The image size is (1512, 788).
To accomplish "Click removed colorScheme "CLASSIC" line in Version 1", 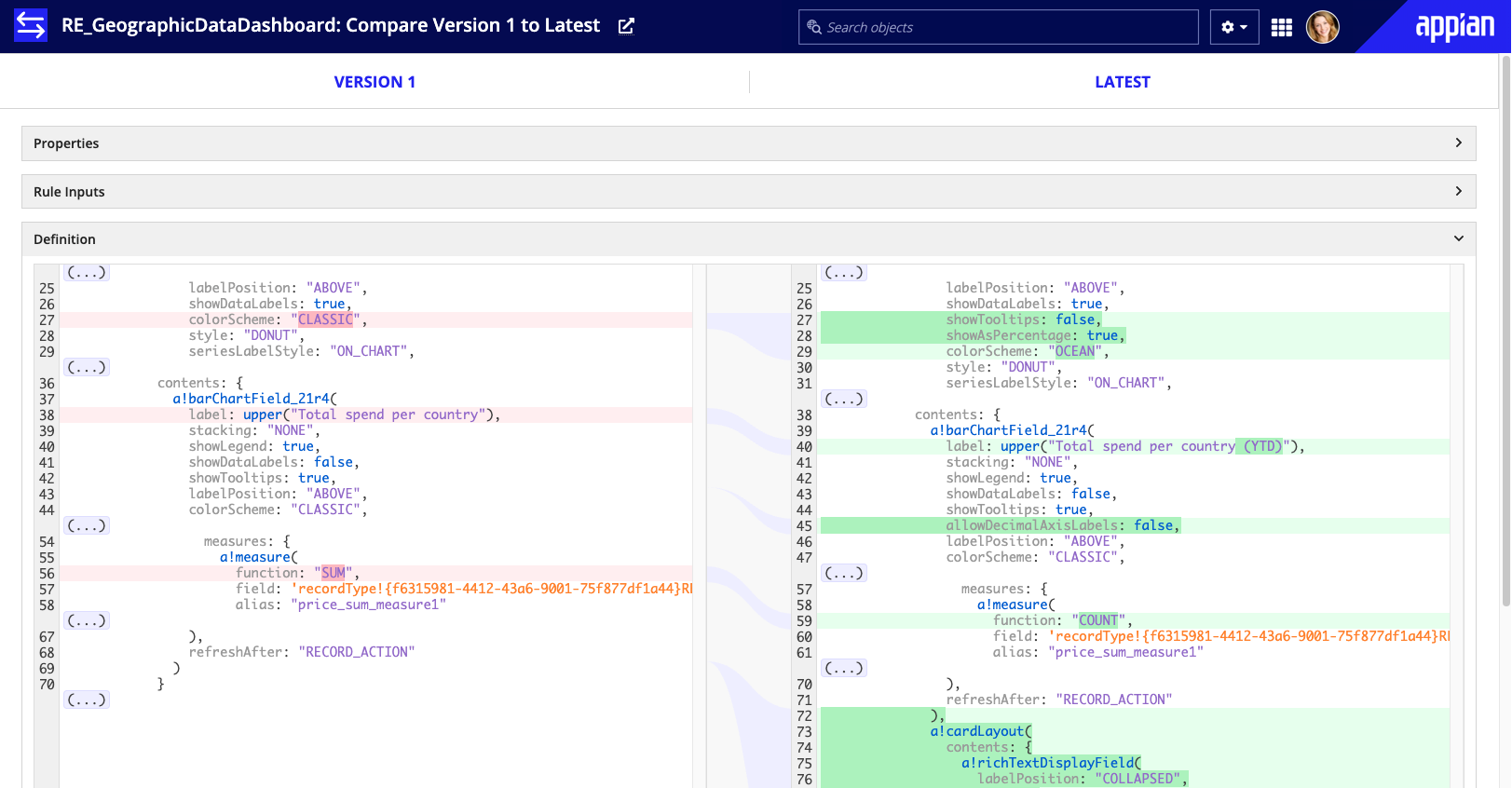I will point(376,319).
